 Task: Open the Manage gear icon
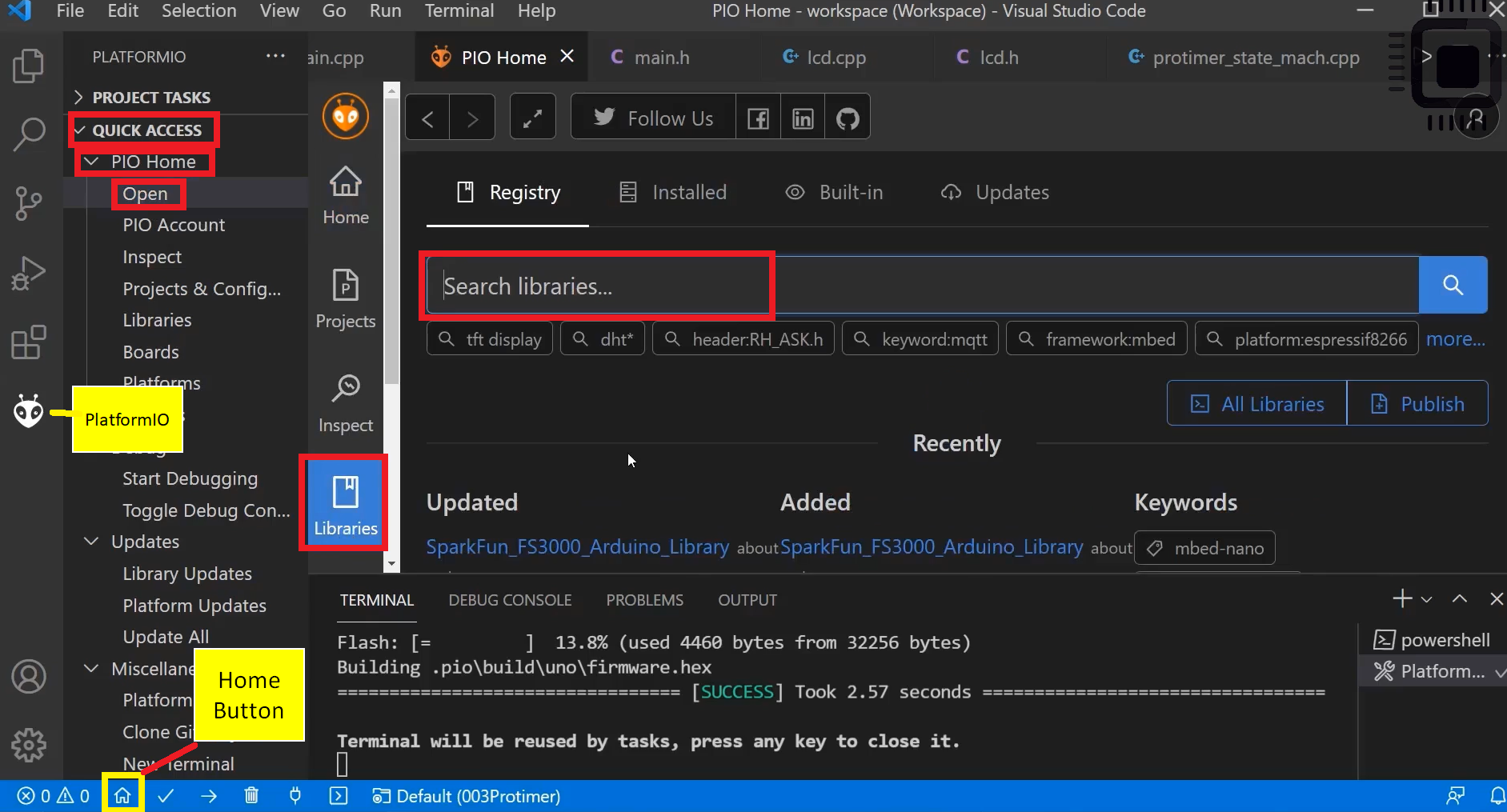pos(29,745)
